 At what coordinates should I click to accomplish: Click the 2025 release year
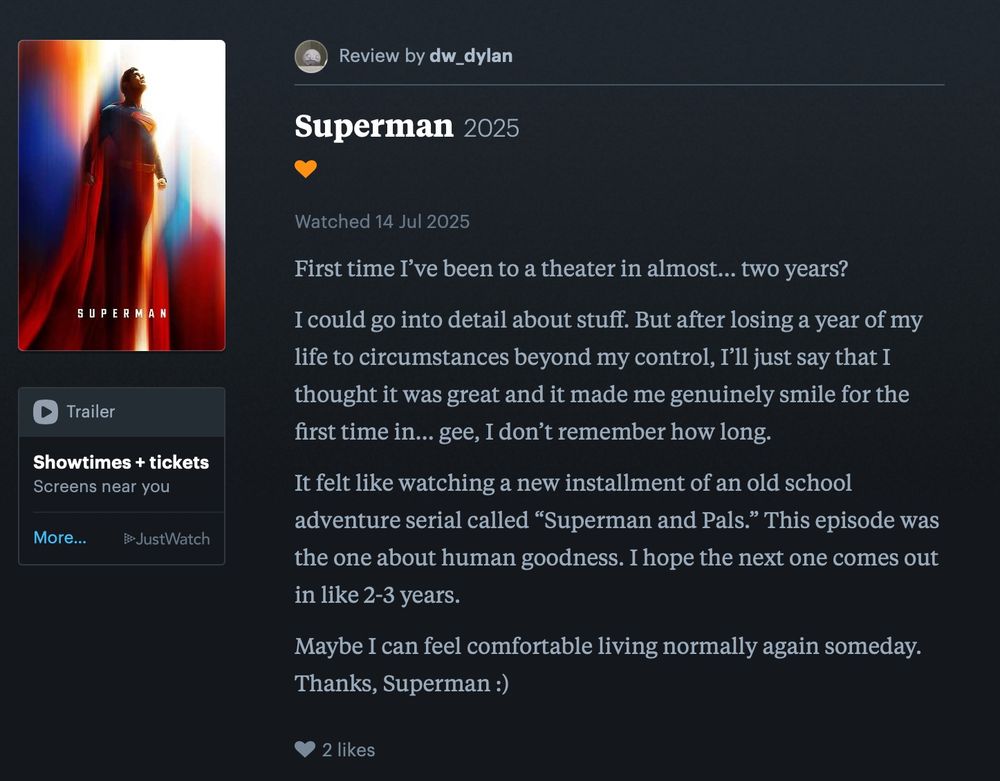491,128
